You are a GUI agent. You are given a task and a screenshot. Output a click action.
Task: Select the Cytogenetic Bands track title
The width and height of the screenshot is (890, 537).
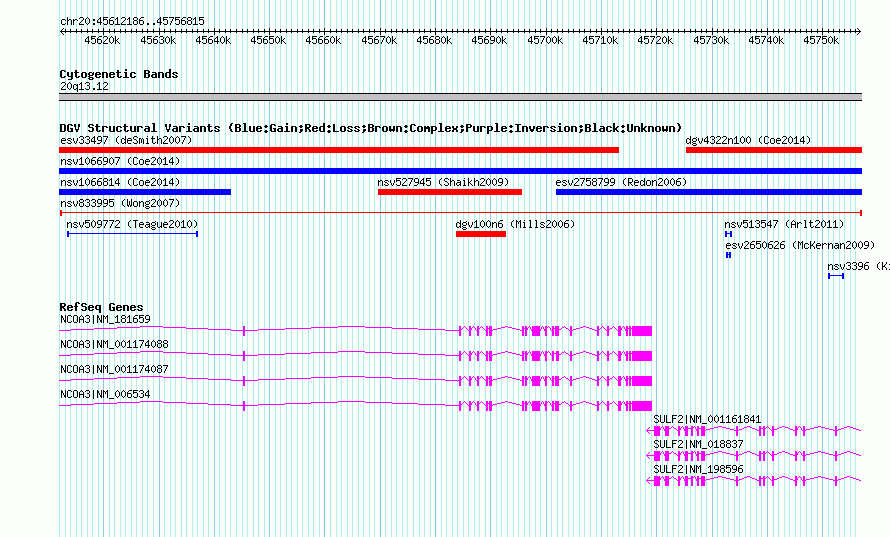pos(119,74)
